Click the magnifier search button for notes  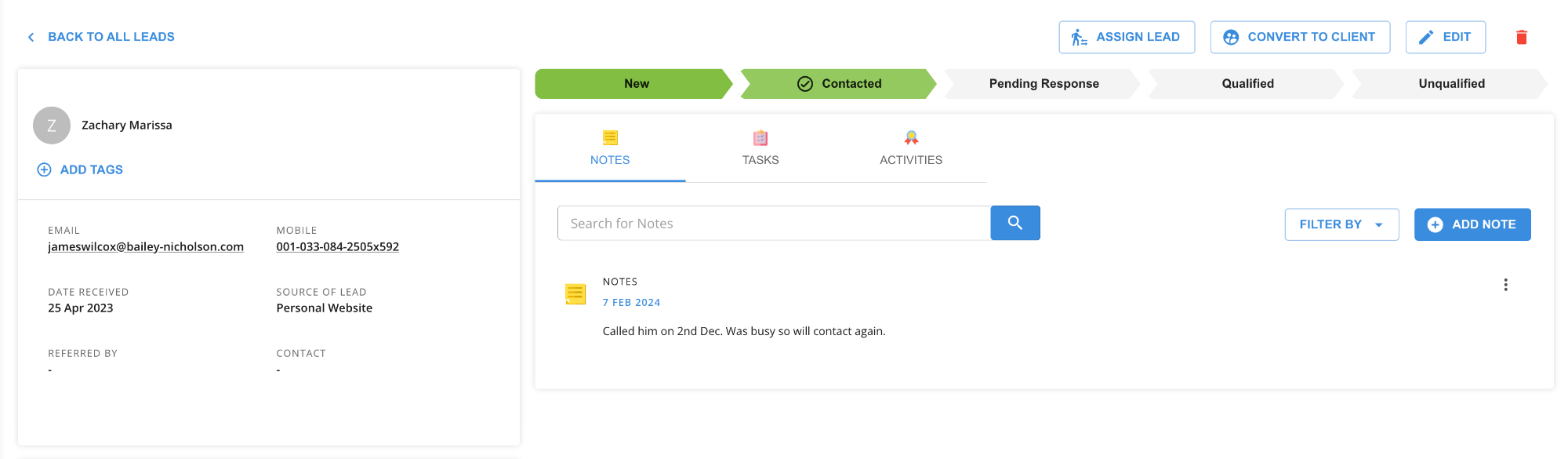click(1014, 223)
